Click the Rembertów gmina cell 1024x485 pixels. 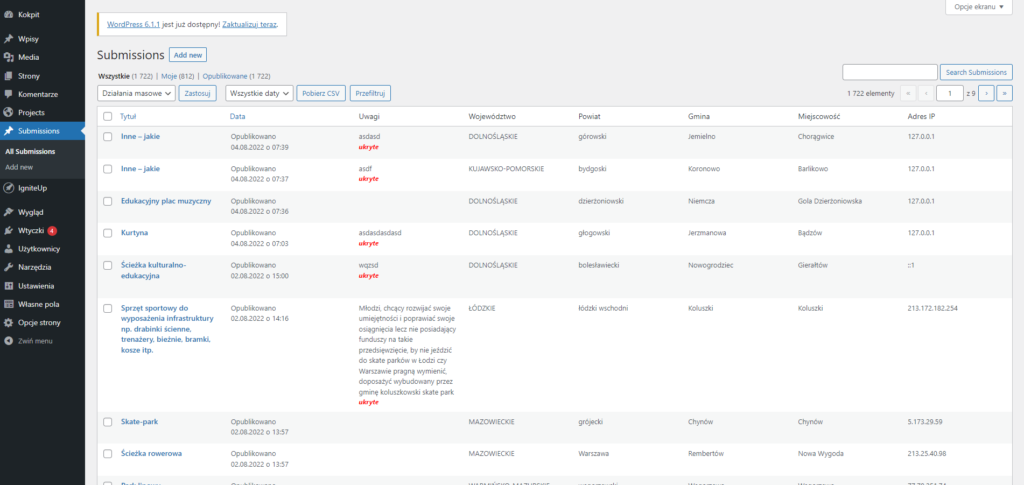coord(706,453)
